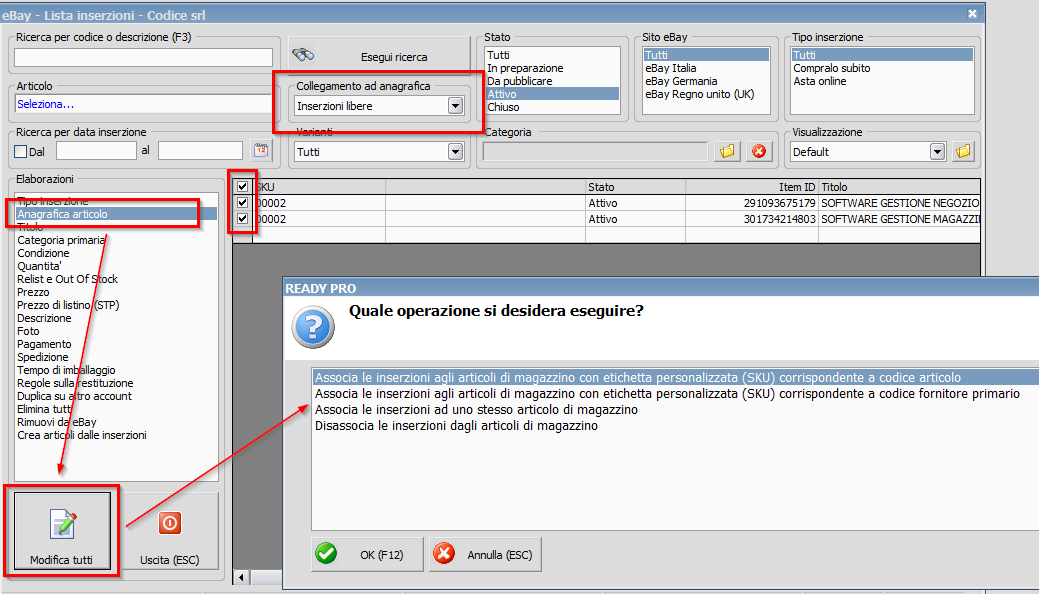Select Descrizione in Elaborazioni
The height and width of the screenshot is (594, 1039).
116,318
